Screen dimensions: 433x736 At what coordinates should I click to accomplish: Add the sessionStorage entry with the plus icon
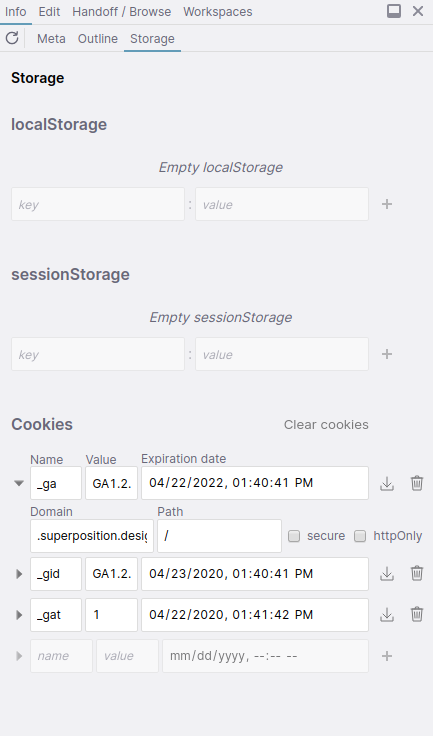(387, 354)
